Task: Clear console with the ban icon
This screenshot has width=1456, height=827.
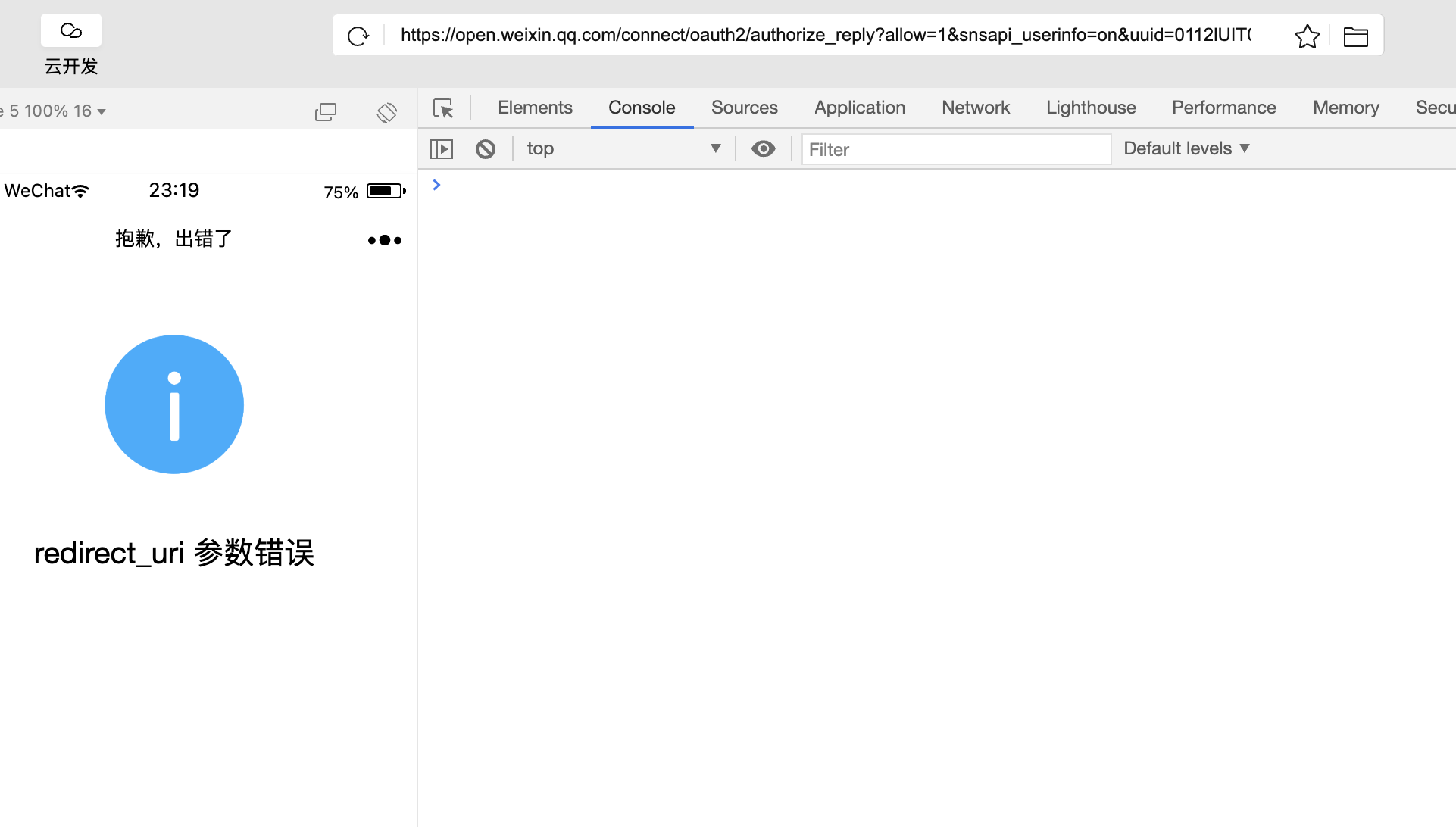Action: click(x=486, y=149)
